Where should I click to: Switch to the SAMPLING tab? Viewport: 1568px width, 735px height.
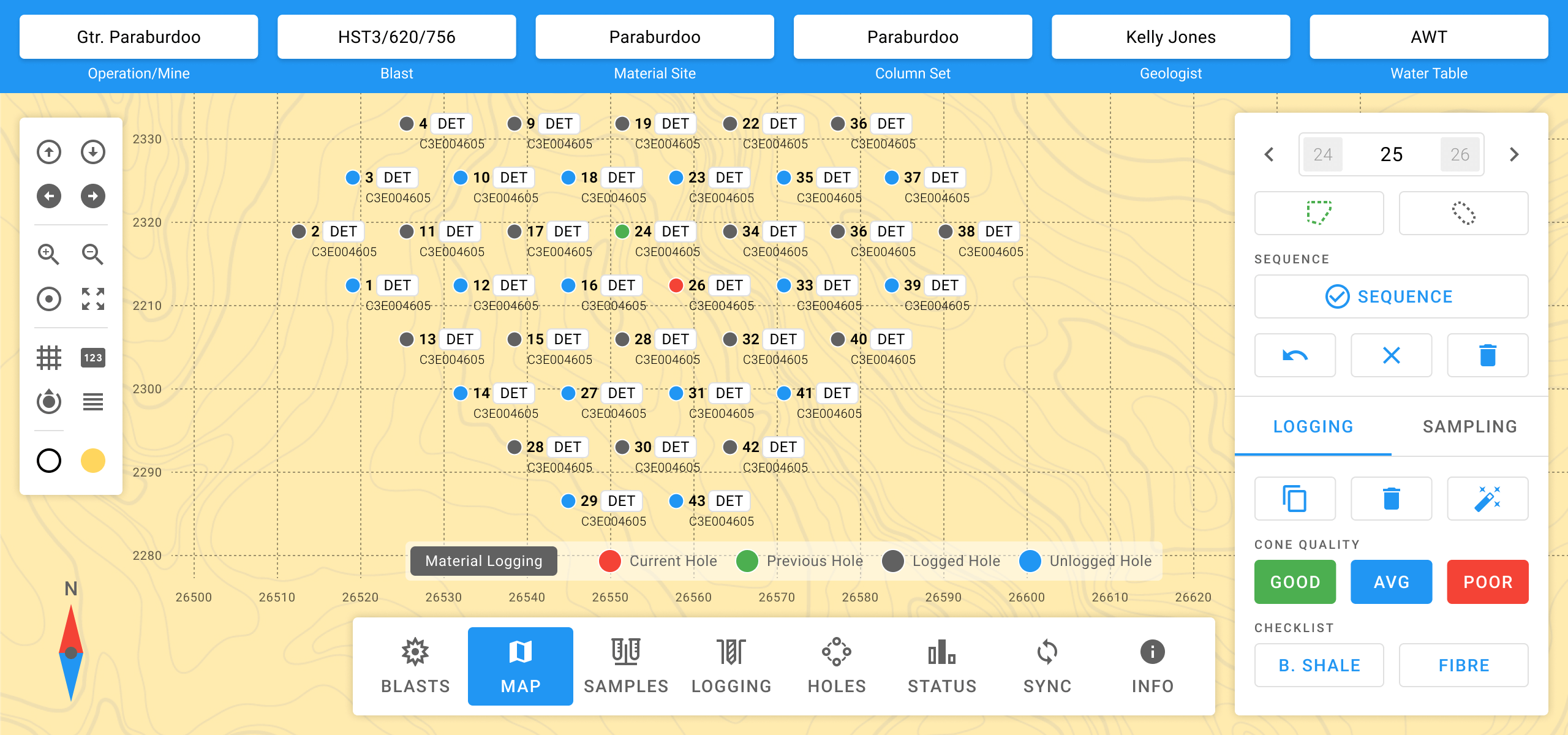point(1469,426)
